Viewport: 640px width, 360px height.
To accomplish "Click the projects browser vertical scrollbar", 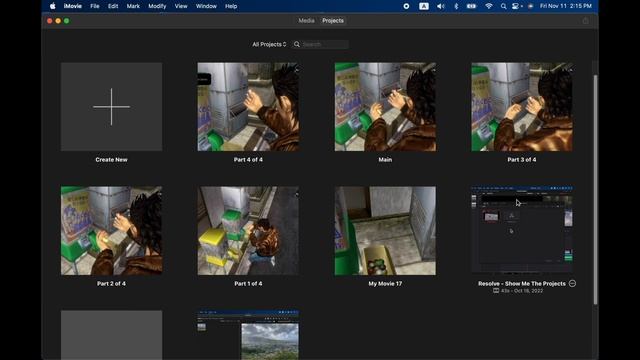I will [x=595, y=189].
